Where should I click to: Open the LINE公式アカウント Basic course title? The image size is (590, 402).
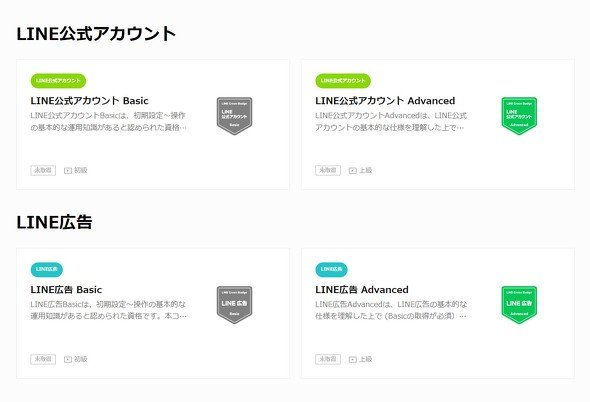(x=90, y=101)
